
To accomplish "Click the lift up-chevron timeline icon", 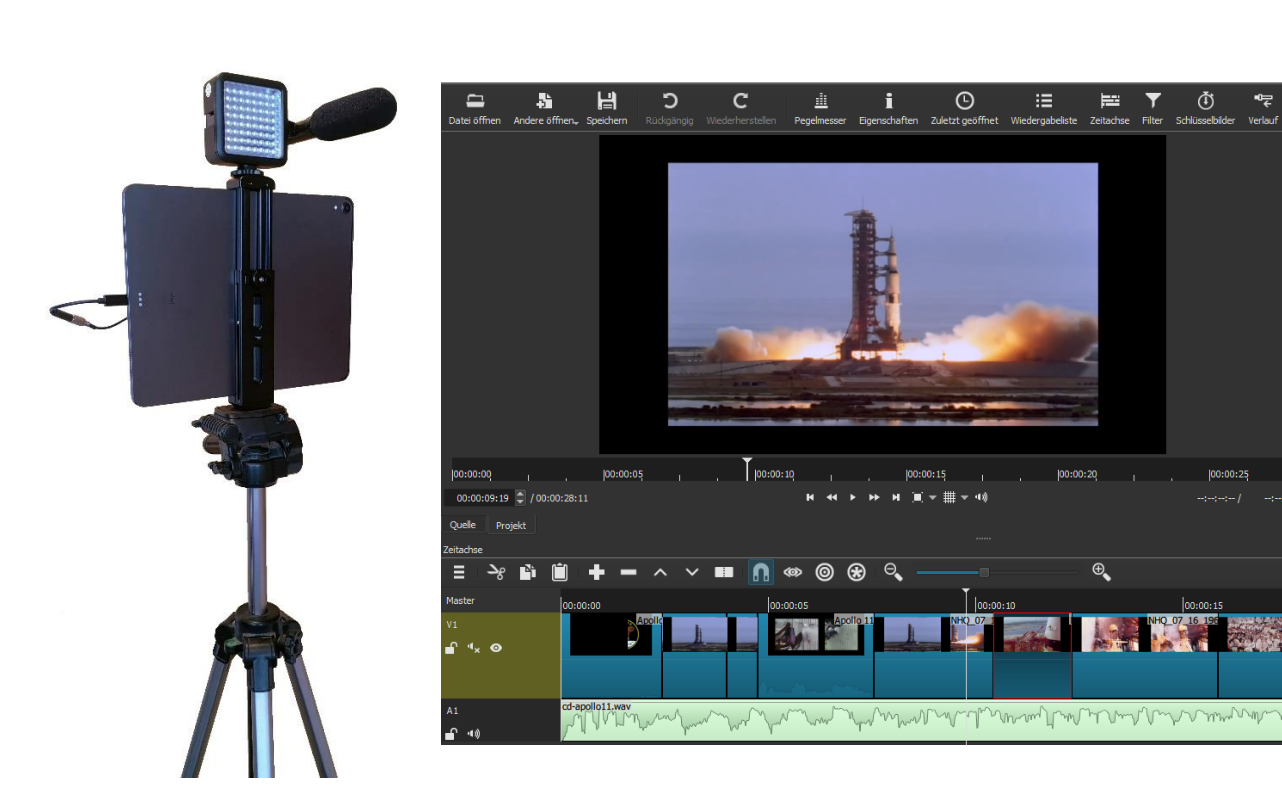I will 660,572.
